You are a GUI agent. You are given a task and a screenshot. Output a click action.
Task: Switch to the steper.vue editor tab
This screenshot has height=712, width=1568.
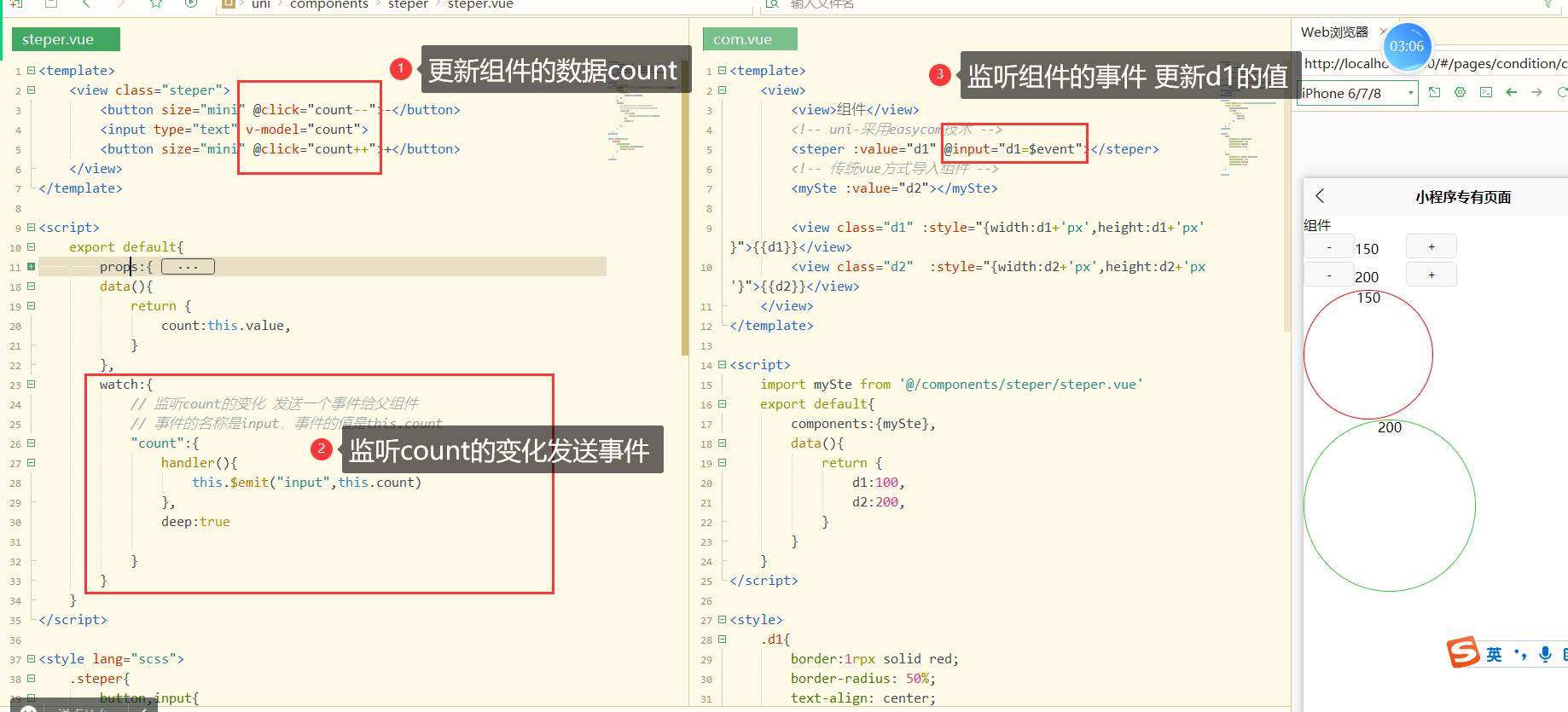[66, 39]
